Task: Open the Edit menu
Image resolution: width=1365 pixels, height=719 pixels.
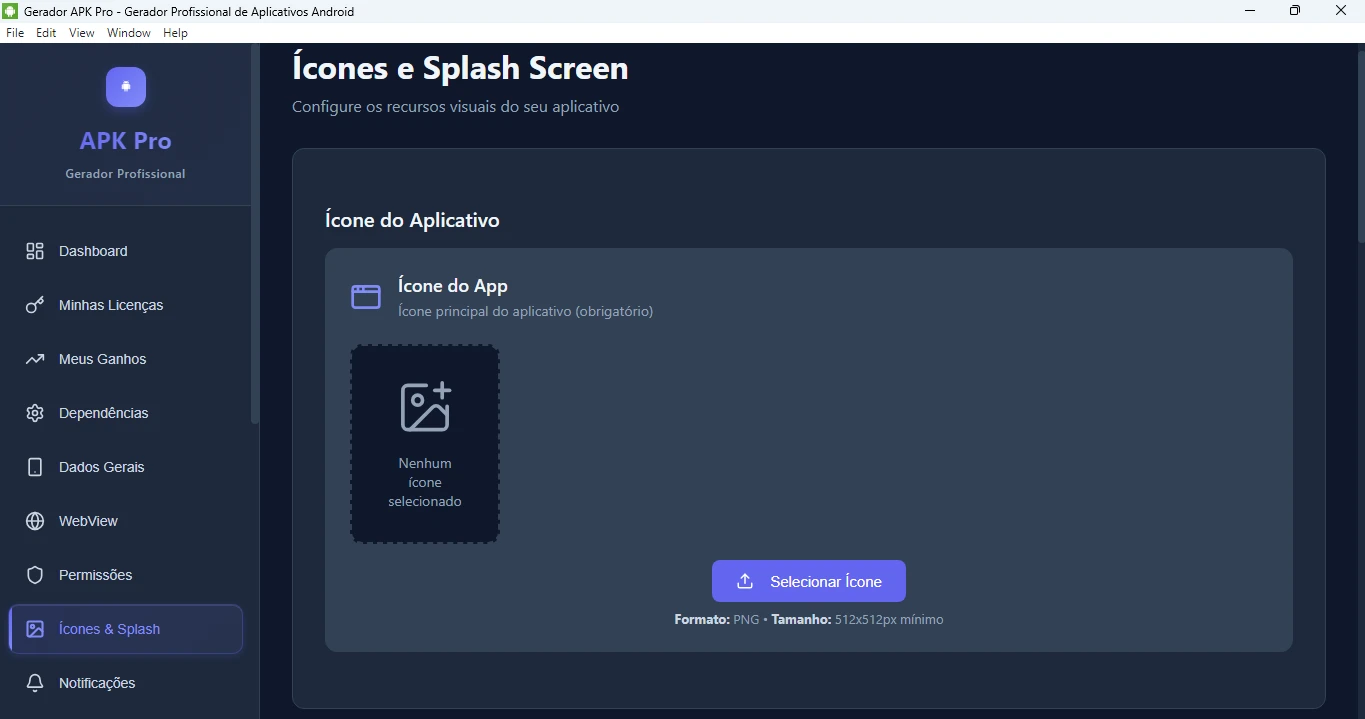Action: point(46,33)
